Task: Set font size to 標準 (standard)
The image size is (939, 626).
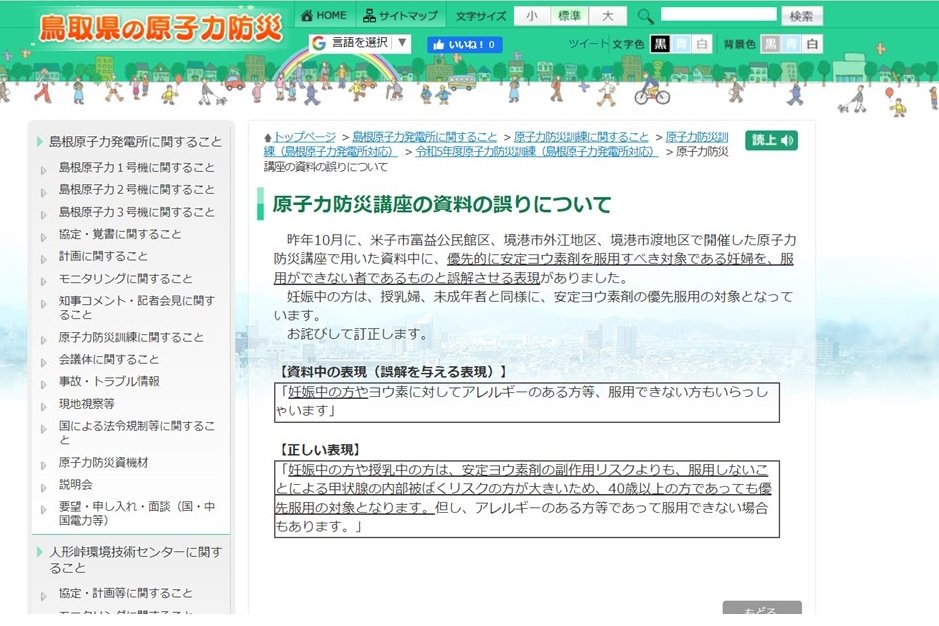Action: [569, 16]
